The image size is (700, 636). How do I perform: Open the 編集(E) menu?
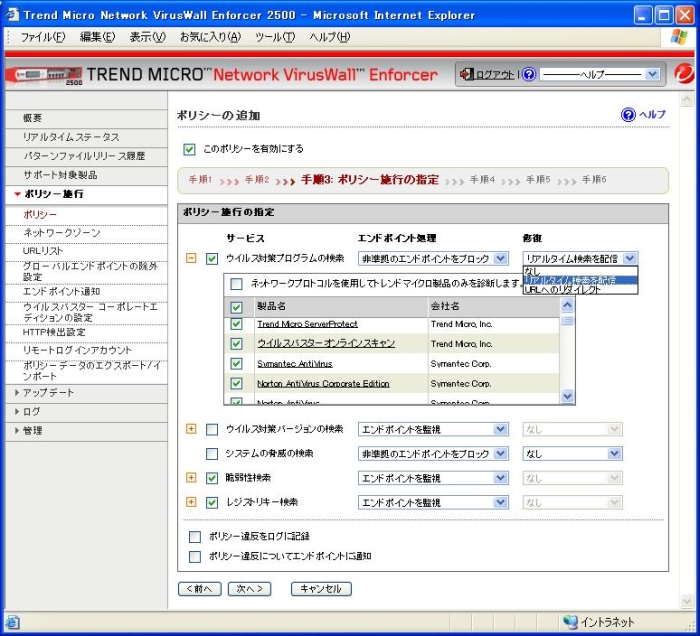(x=97, y=37)
